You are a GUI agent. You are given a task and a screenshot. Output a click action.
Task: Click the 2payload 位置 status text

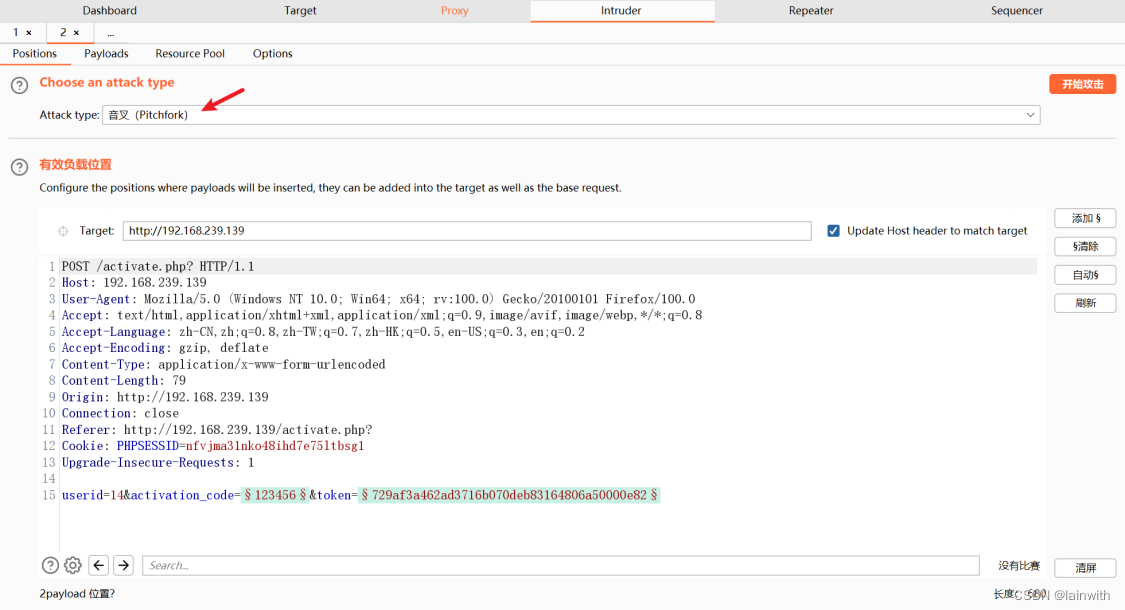click(x=77, y=593)
